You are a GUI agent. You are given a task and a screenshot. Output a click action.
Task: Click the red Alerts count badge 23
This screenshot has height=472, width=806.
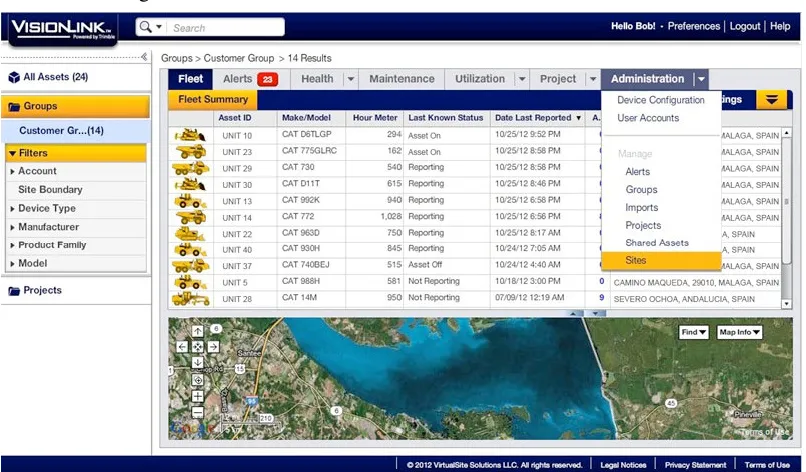(x=267, y=79)
